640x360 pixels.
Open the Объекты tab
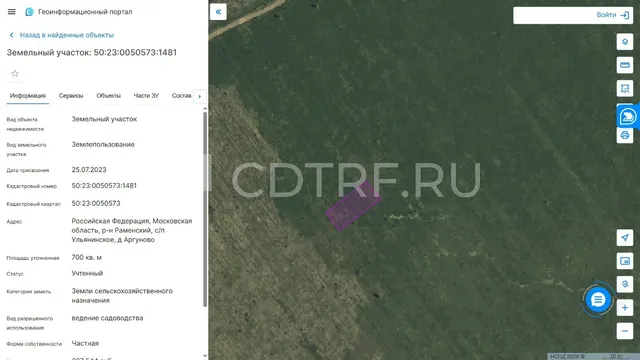tap(109, 96)
